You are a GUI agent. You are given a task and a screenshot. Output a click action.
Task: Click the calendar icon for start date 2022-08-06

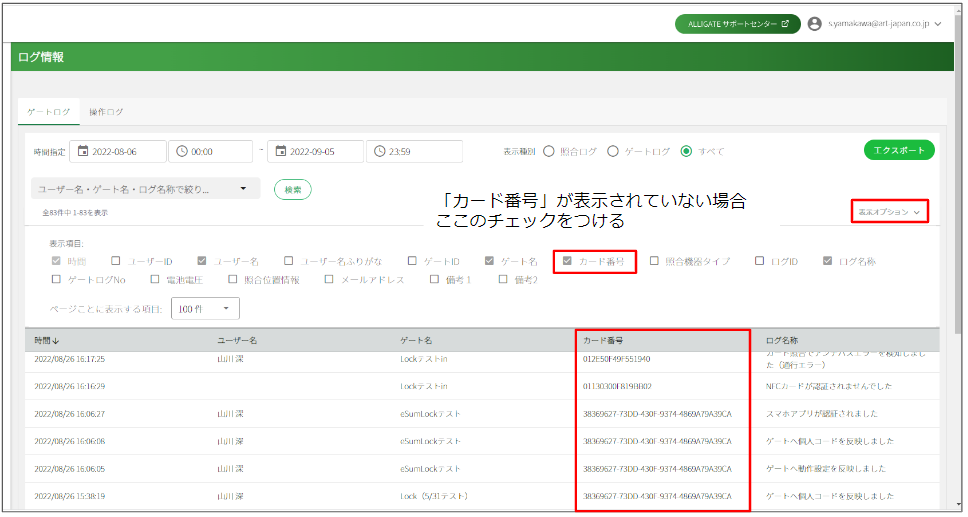point(83,151)
